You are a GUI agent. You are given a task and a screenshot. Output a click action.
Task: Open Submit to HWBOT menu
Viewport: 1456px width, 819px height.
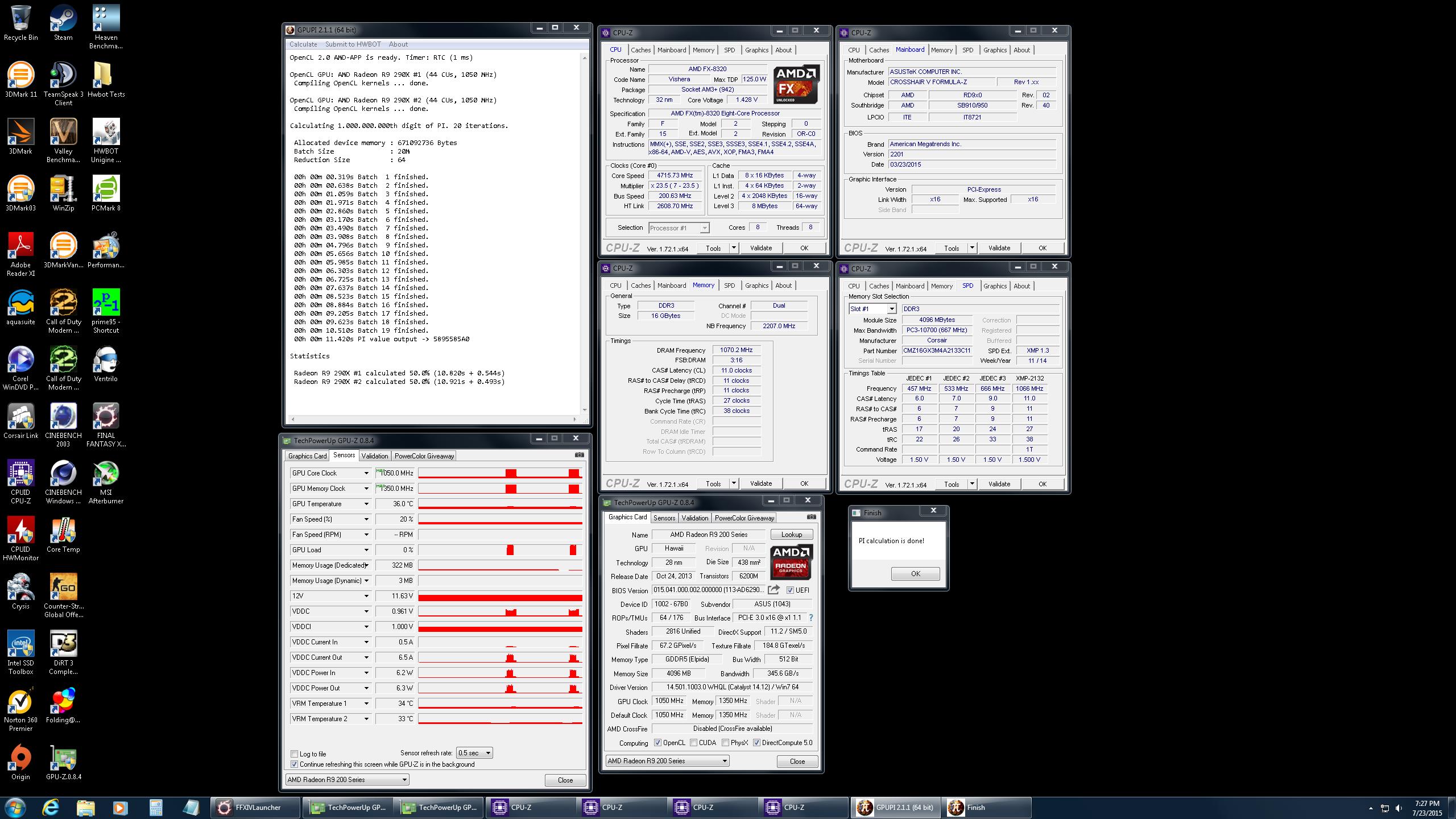[353, 44]
